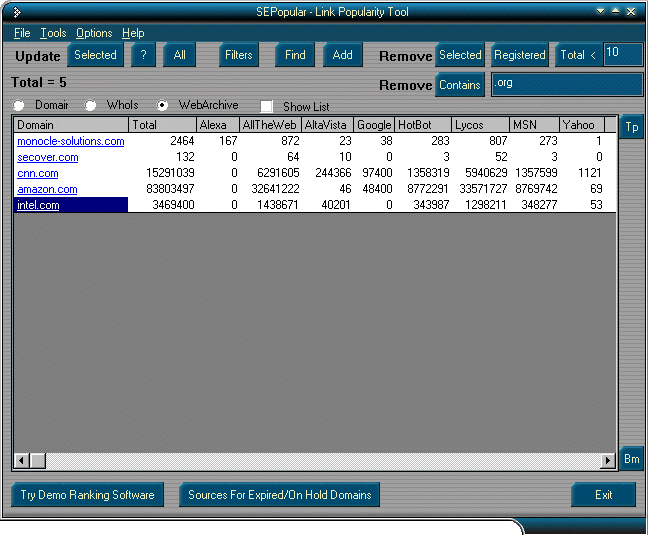Click Try Demo Ranking Software button
This screenshot has width=648, height=535.
click(x=87, y=495)
